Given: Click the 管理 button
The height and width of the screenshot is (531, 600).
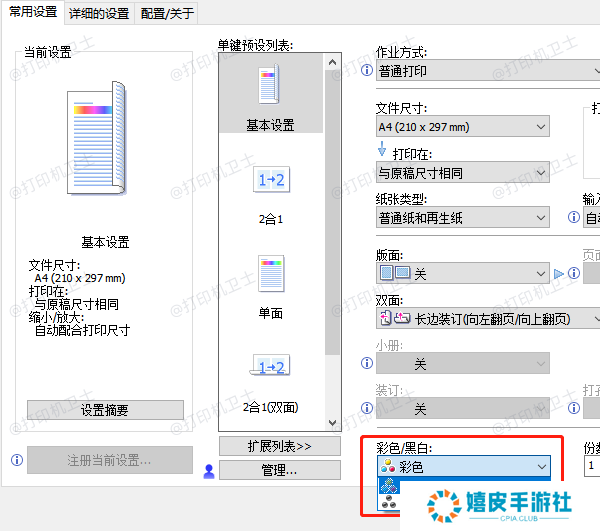Looking at the screenshot, I should (x=279, y=470).
